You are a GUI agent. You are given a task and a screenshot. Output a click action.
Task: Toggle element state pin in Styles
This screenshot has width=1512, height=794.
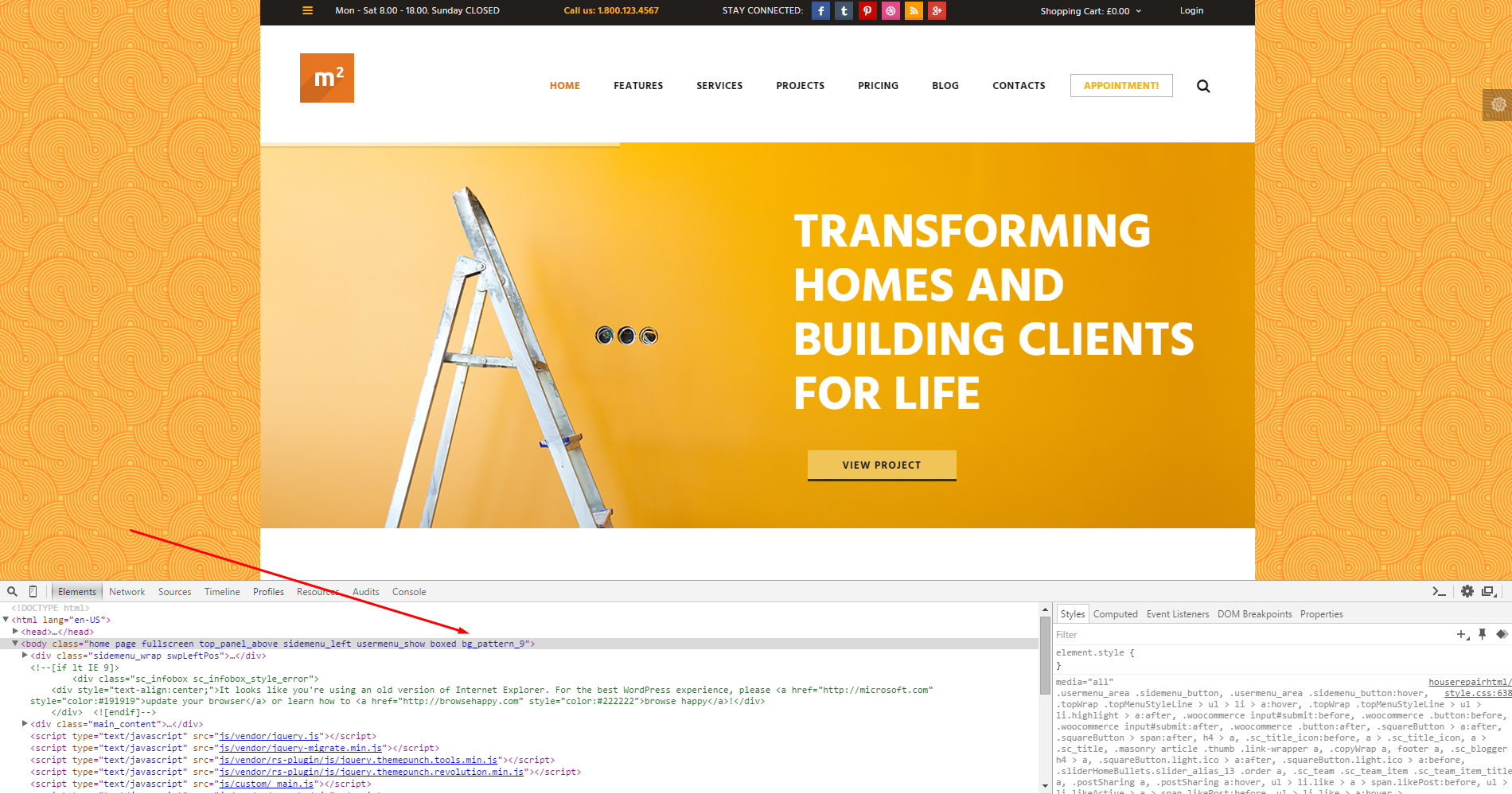click(x=1482, y=634)
